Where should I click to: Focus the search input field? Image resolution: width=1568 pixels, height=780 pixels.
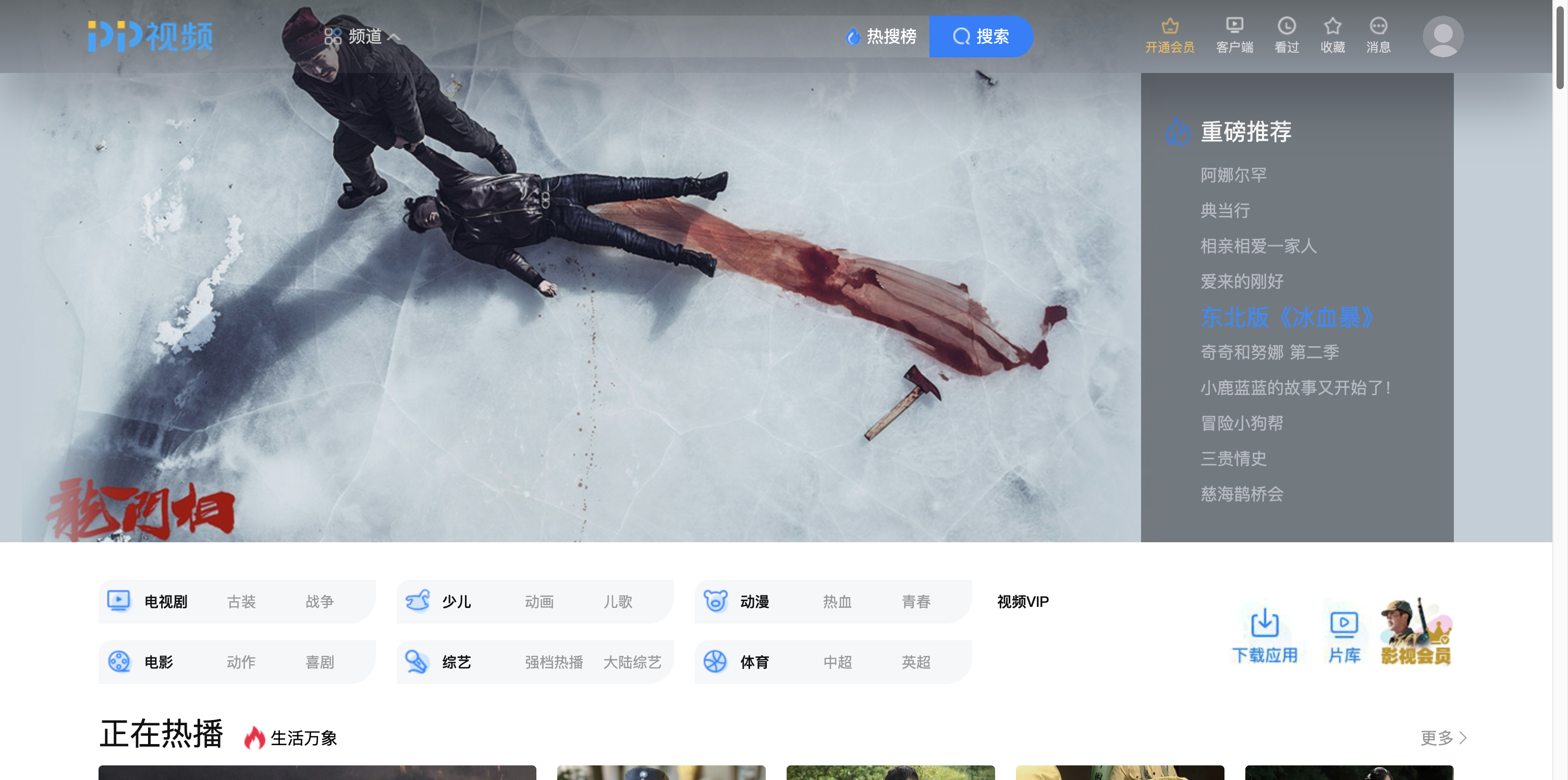(x=676, y=36)
